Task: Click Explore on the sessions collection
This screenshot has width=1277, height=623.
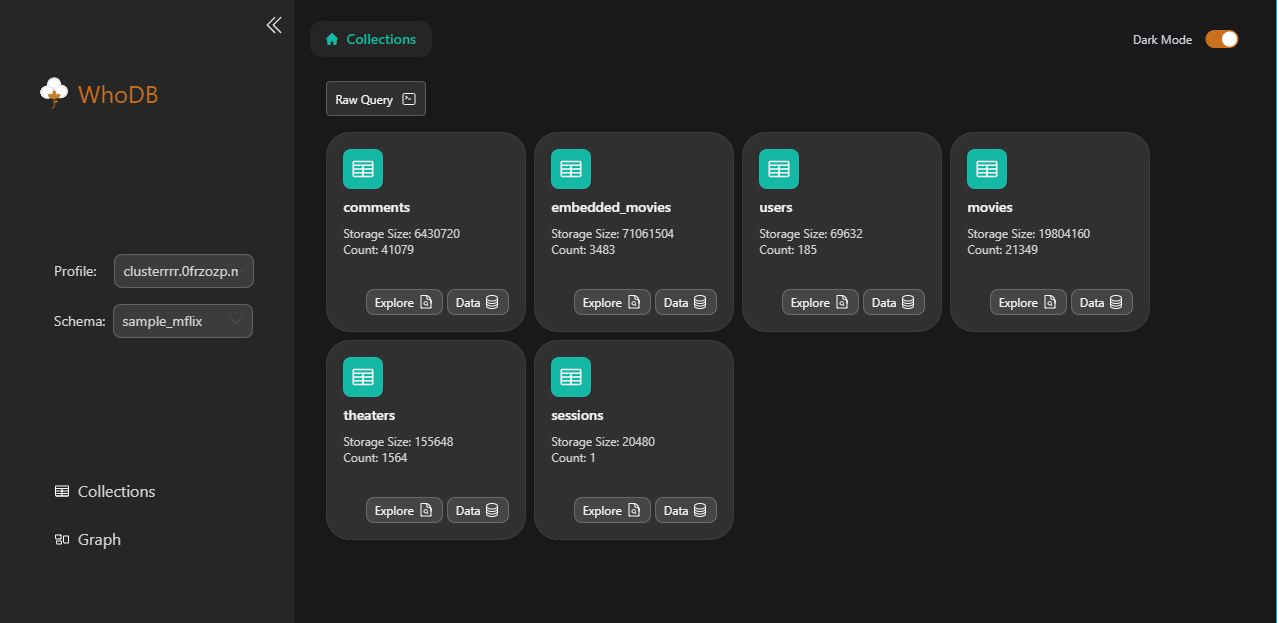Action: coord(611,509)
